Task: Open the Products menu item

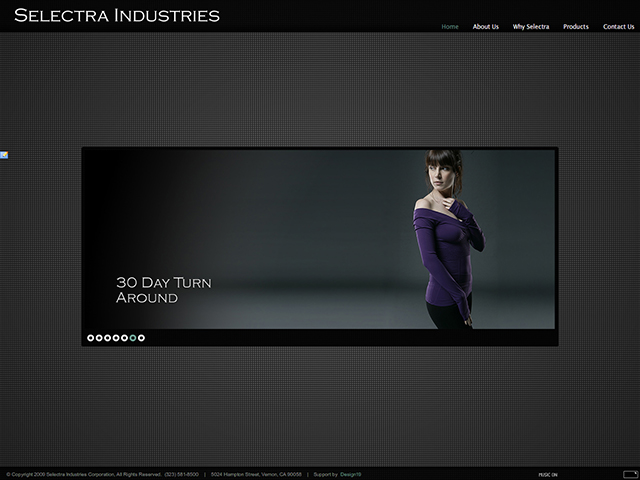Action: (x=576, y=27)
